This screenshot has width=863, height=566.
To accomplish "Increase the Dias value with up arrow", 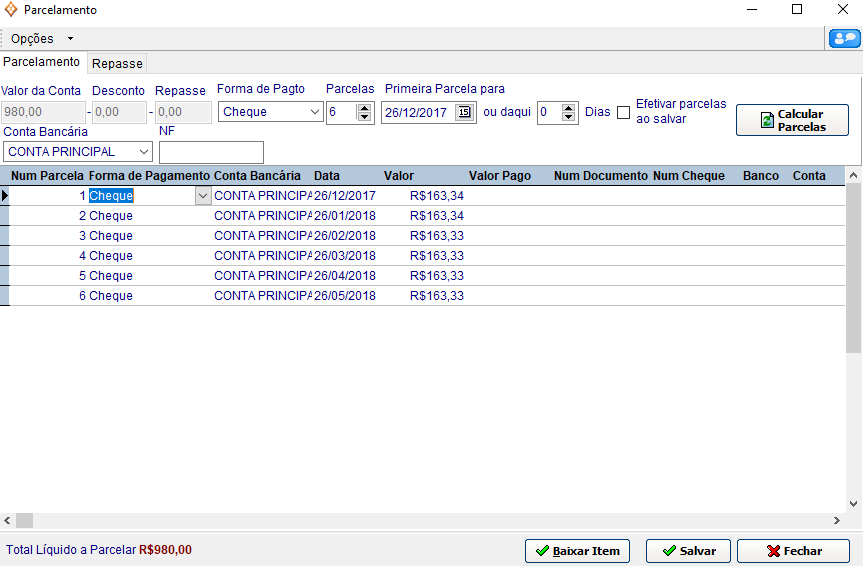I will (569, 108).
